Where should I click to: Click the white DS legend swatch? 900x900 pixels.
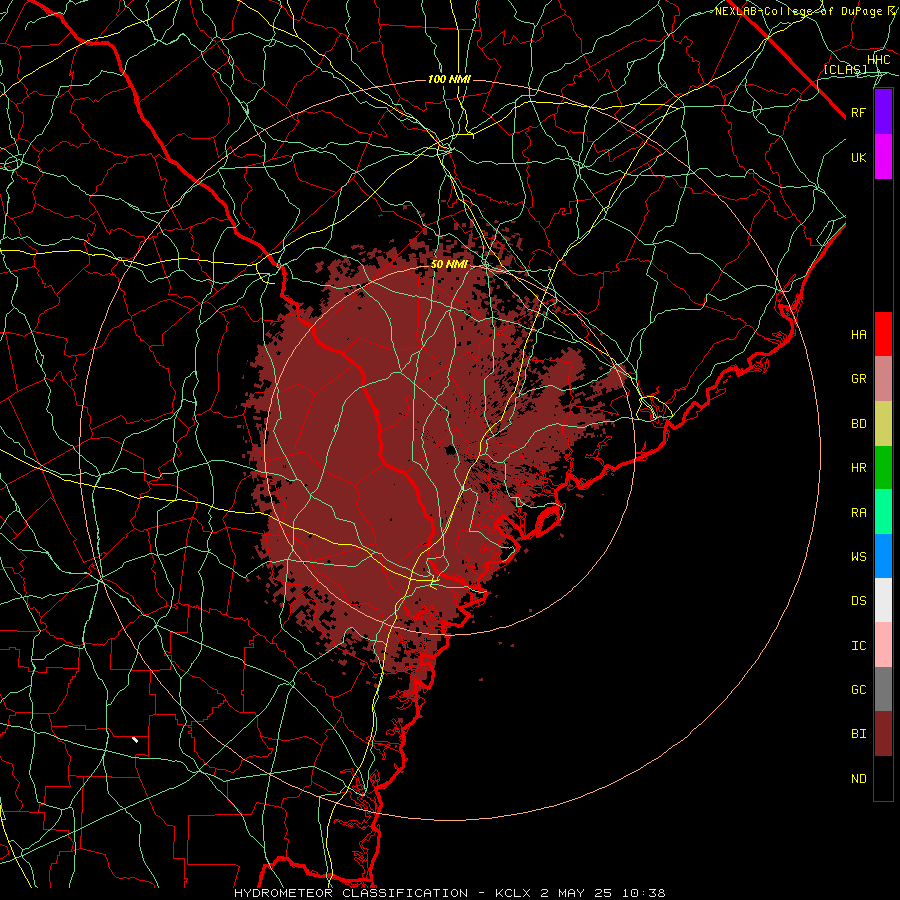883,600
